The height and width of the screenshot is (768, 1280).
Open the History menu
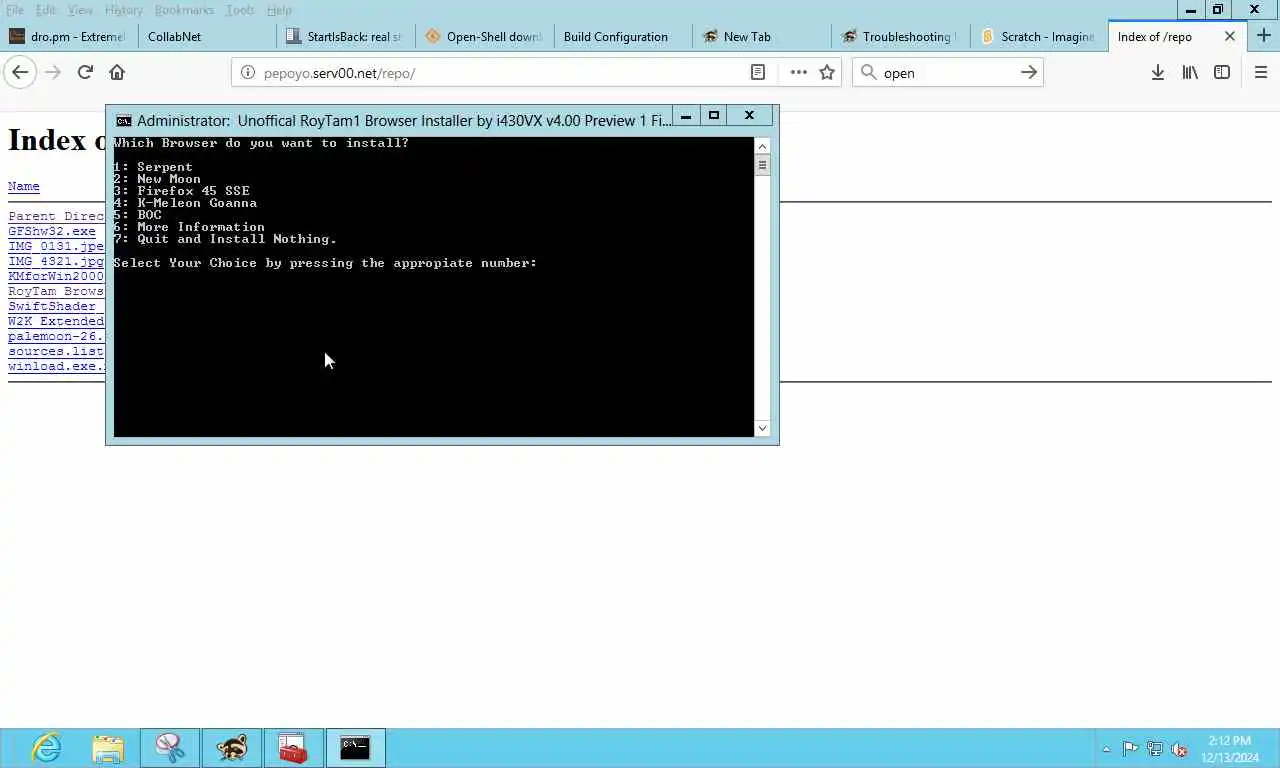[x=124, y=10]
